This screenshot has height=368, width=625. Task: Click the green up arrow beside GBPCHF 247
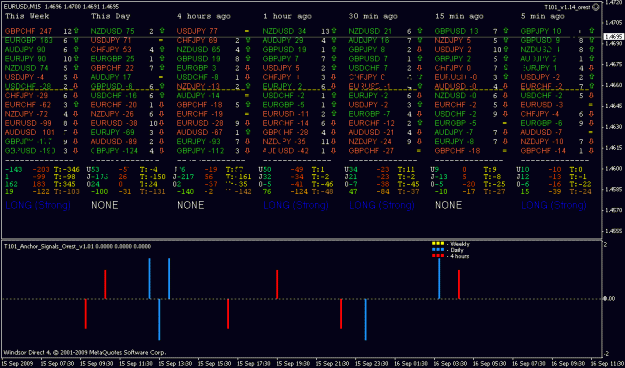click(76, 30)
